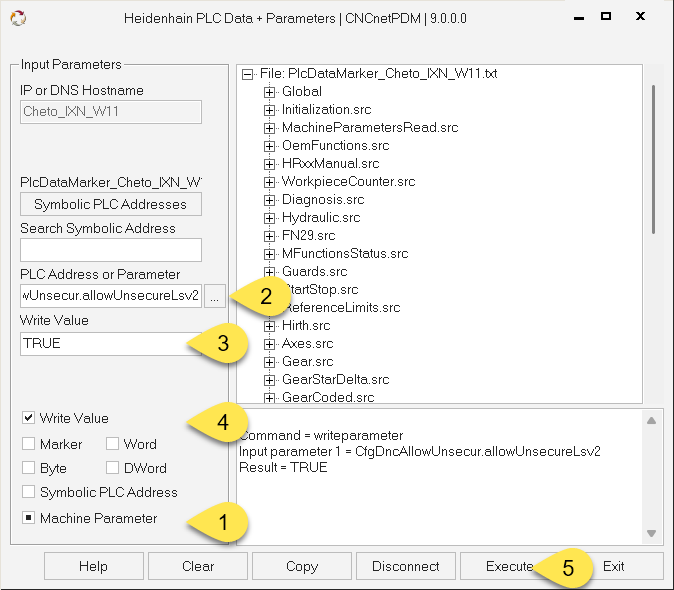Select the Diagnosis.src tree item
The width and height of the screenshot is (674, 590).
point(322,200)
